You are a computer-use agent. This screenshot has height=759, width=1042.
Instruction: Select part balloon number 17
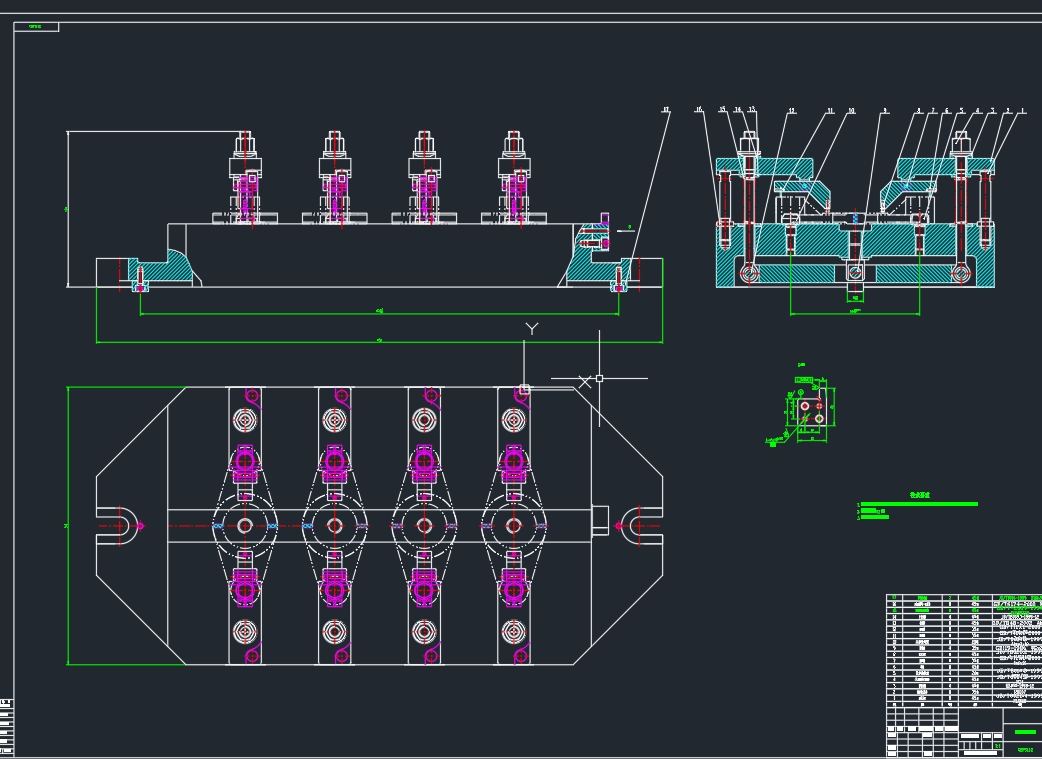point(666,110)
